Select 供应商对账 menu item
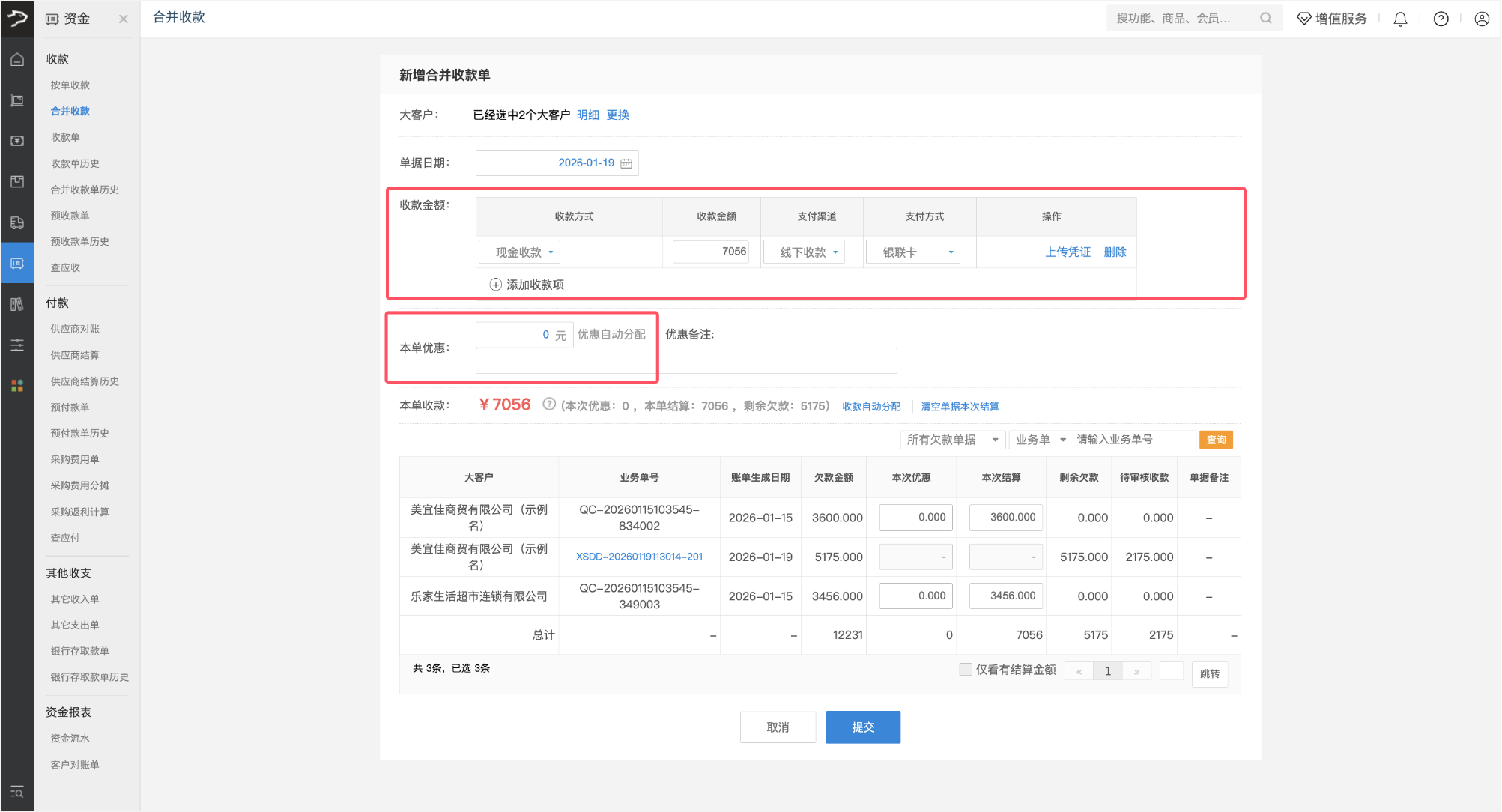 [x=75, y=329]
